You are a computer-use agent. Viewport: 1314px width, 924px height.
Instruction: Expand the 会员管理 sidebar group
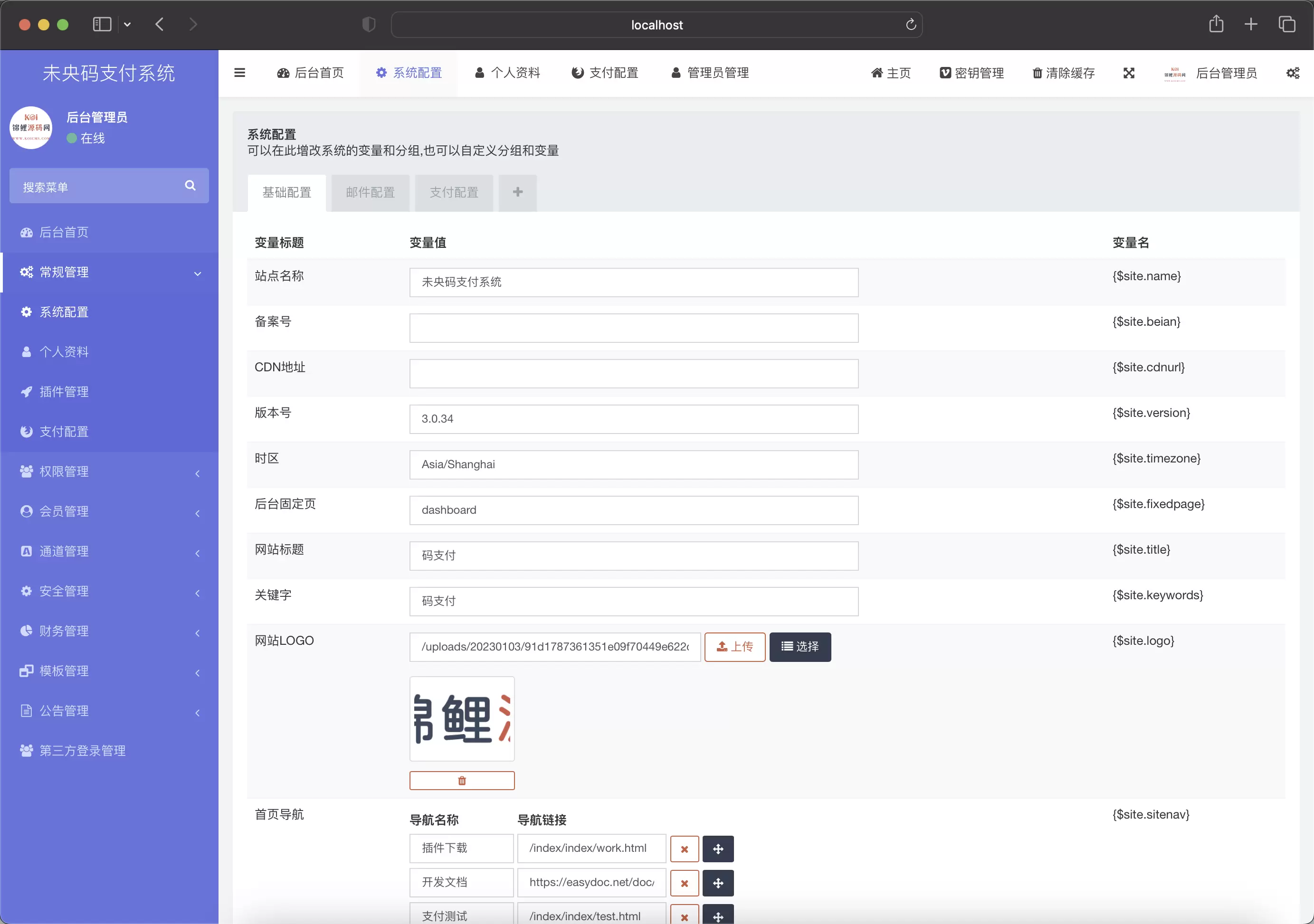[109, 511]
